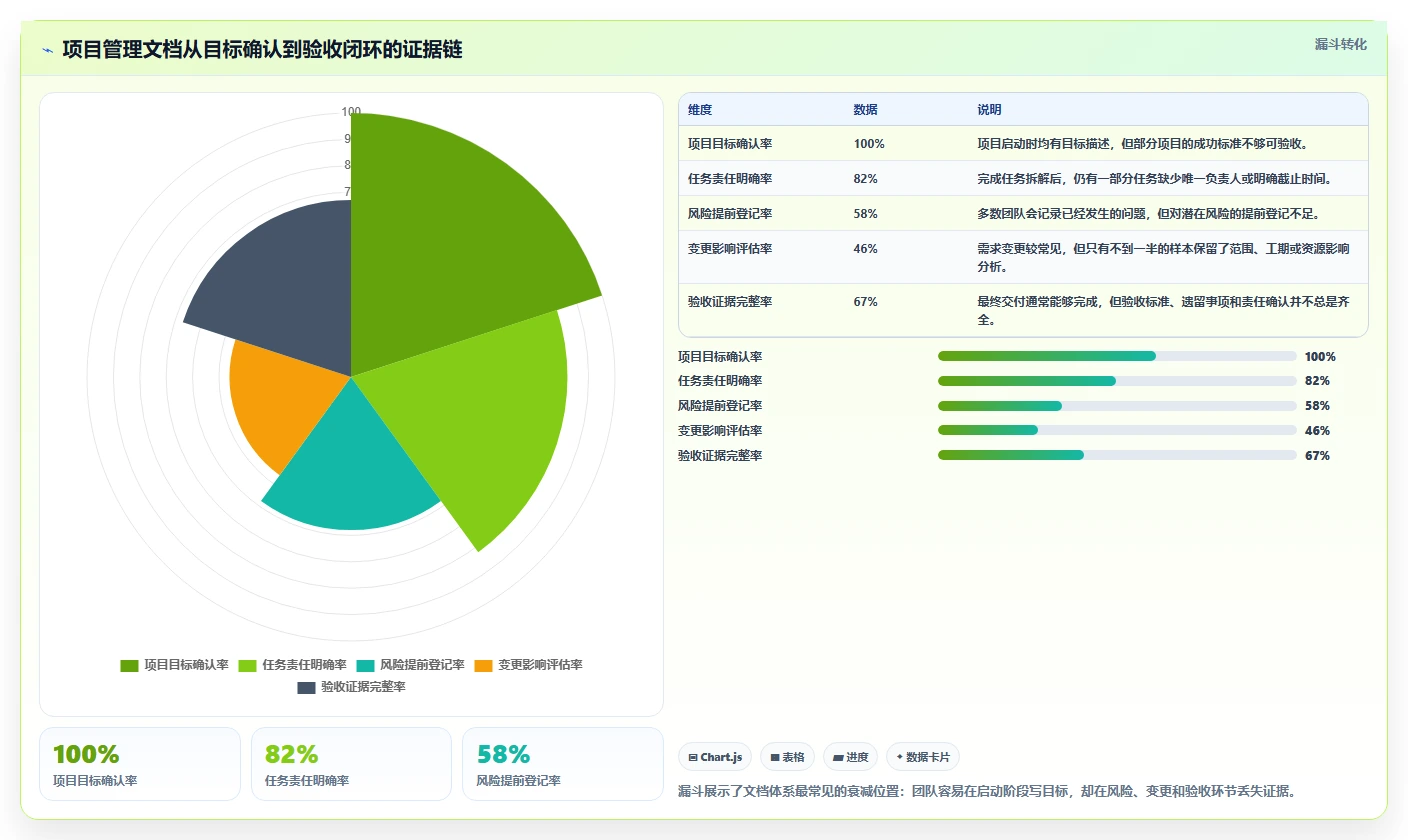Toggle the 验收证据完整率 legend swatch
This screenshot has height=840, width=1408.
pyautogui.click(x=306, y=687)
